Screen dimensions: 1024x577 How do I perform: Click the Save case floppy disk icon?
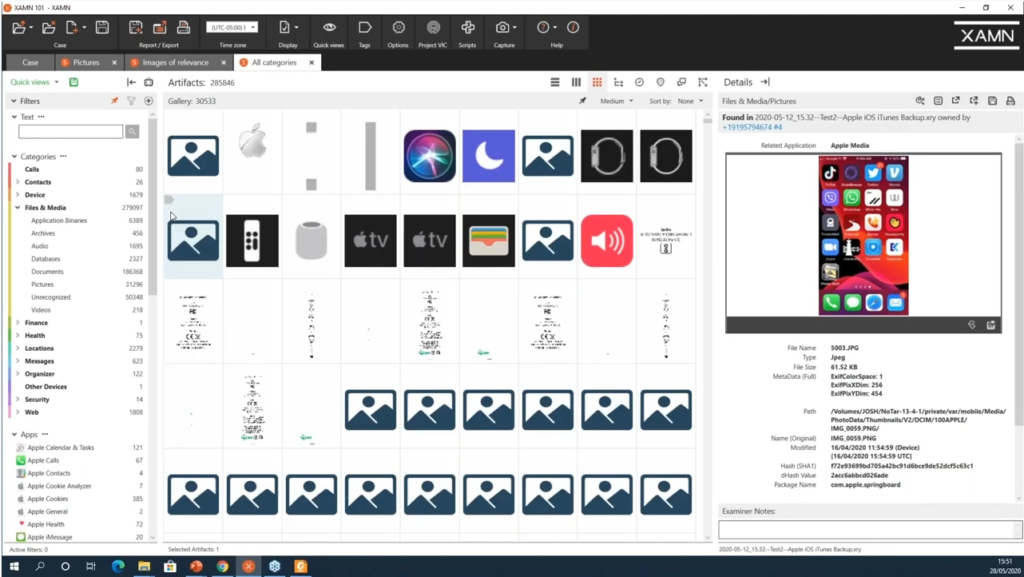(x=102, y=27)
